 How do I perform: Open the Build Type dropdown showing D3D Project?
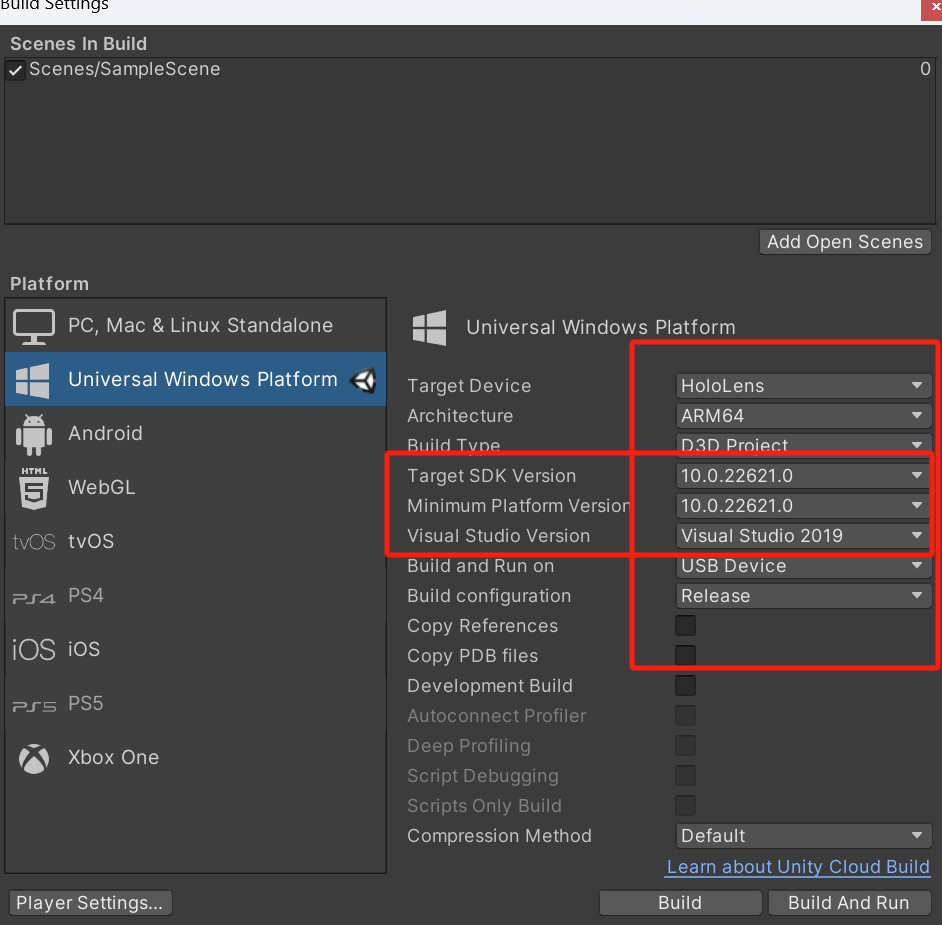point(803,445)
